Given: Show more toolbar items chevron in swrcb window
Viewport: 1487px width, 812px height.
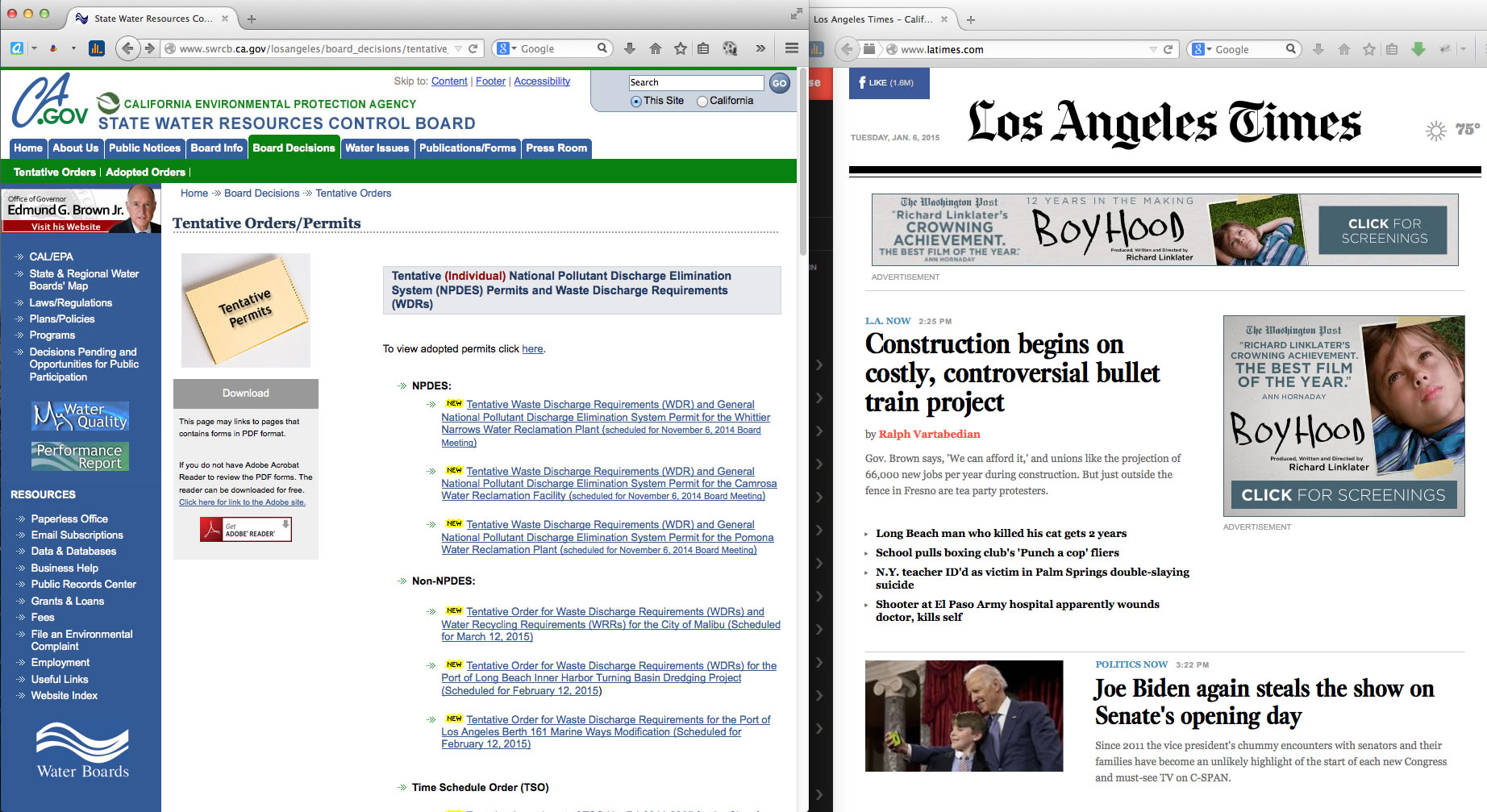Looking at the screenshot, I should (760, 48).
